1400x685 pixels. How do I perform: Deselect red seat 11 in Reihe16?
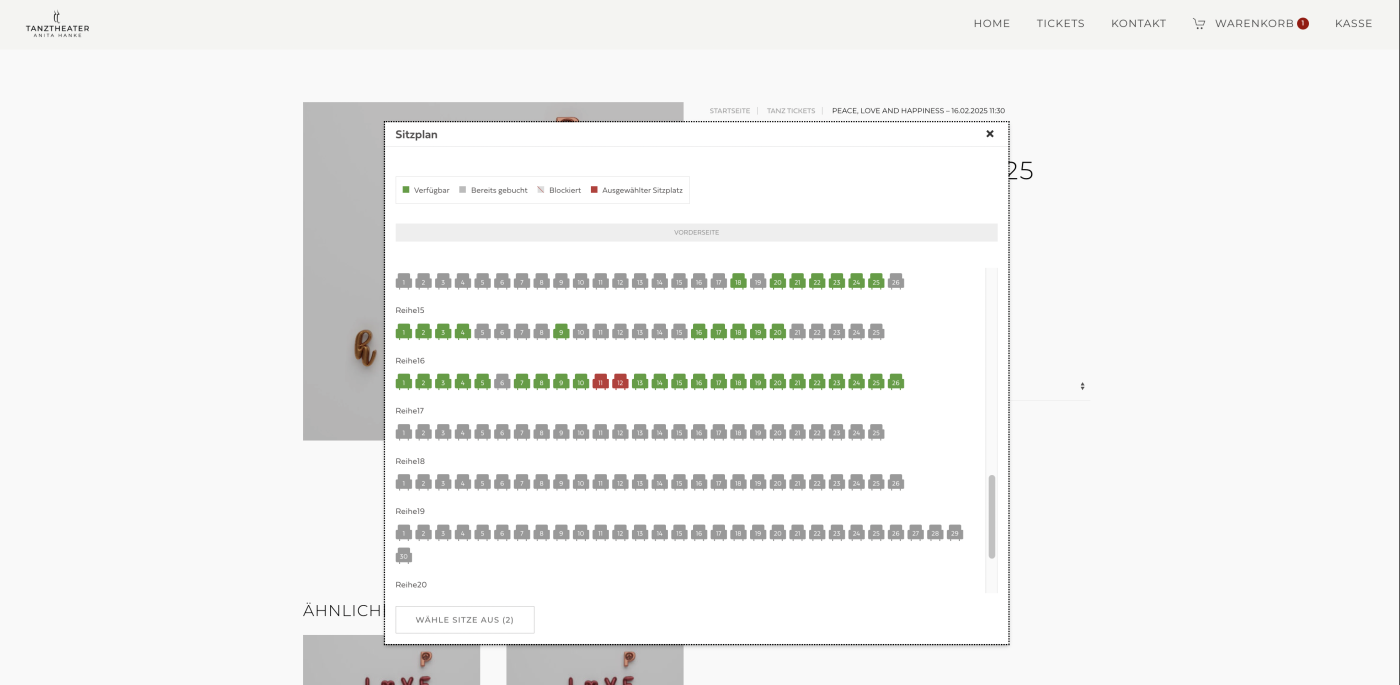pyautogui.click(x=600, y=382)
